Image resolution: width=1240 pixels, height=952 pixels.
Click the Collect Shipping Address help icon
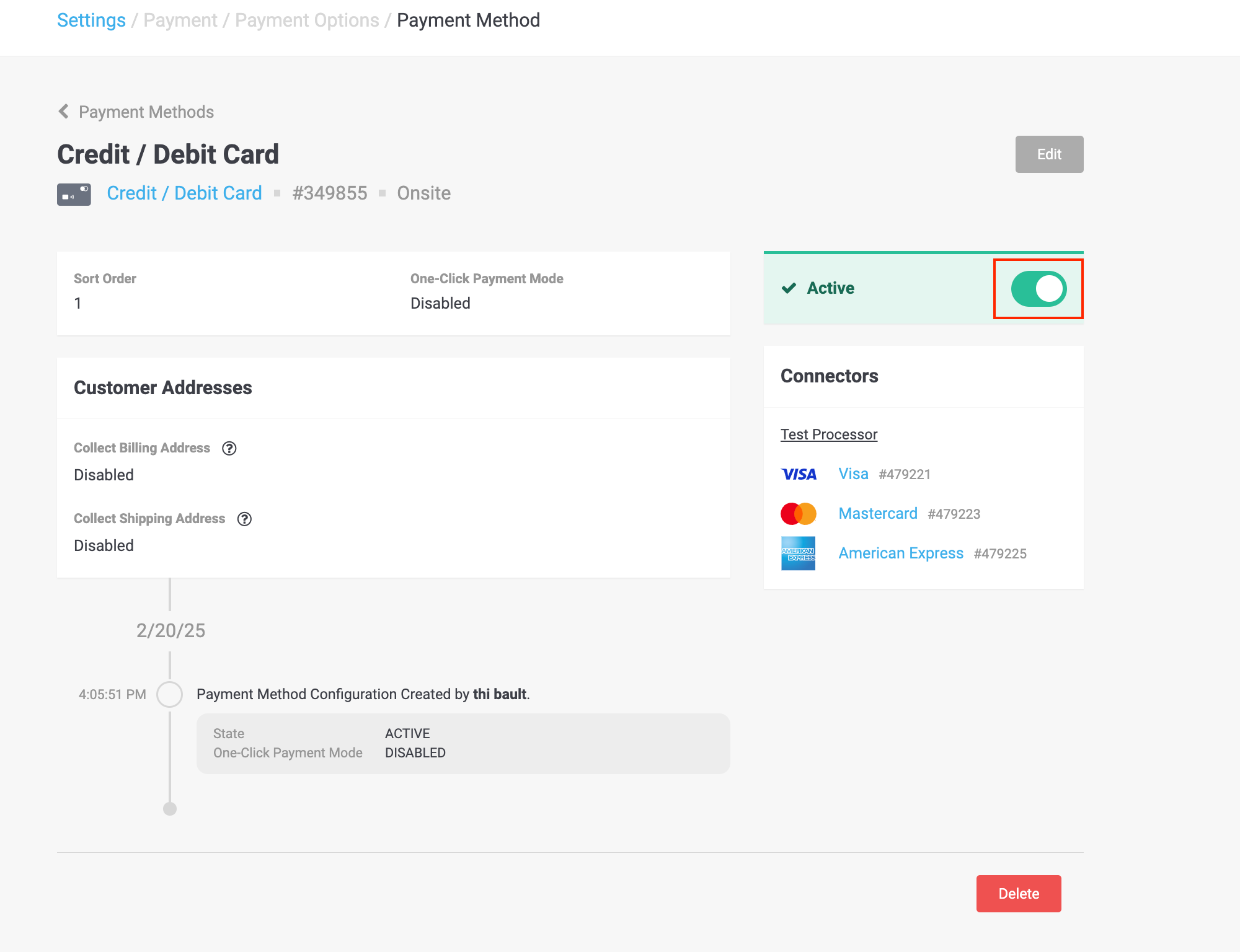pos(245,519)
